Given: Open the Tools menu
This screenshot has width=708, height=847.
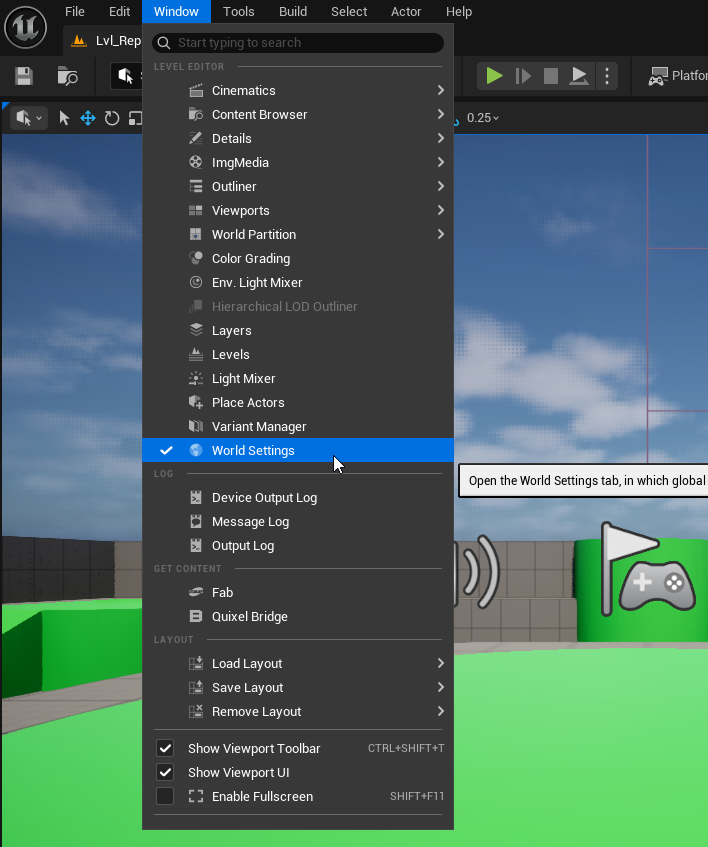Looking at the screenshot, I should tap(238, 11).
